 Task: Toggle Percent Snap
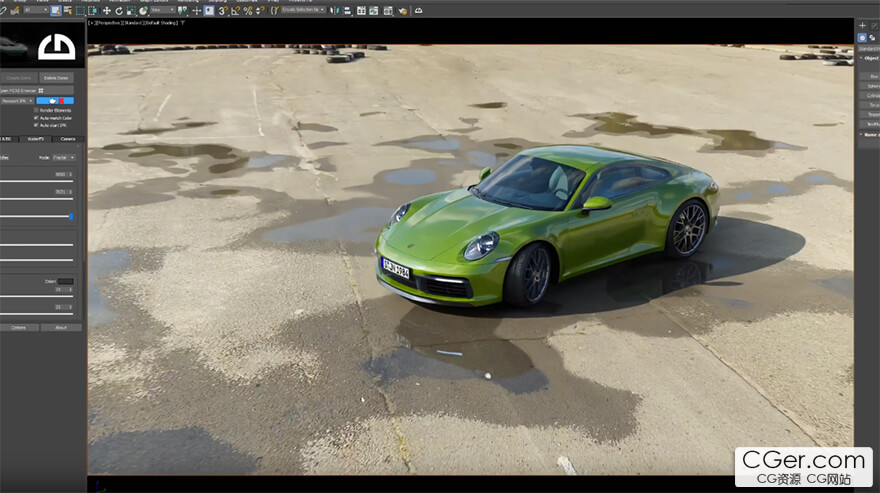248,11
